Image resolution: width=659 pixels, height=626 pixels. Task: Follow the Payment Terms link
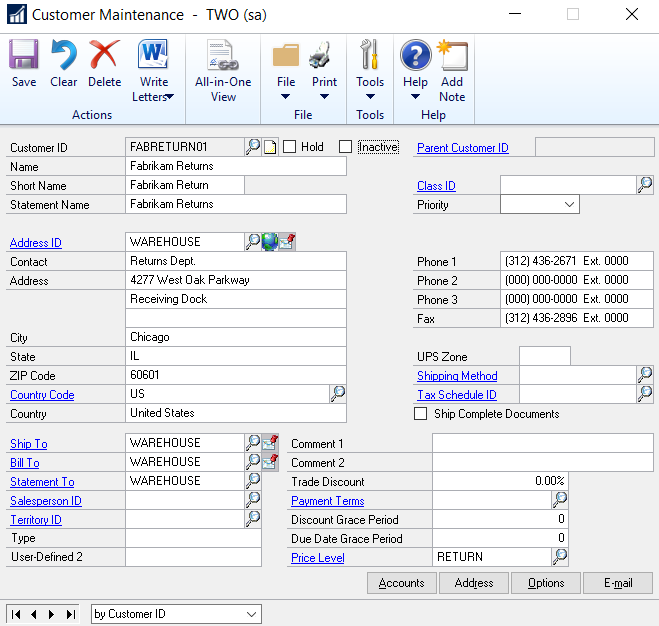point(328,501)
